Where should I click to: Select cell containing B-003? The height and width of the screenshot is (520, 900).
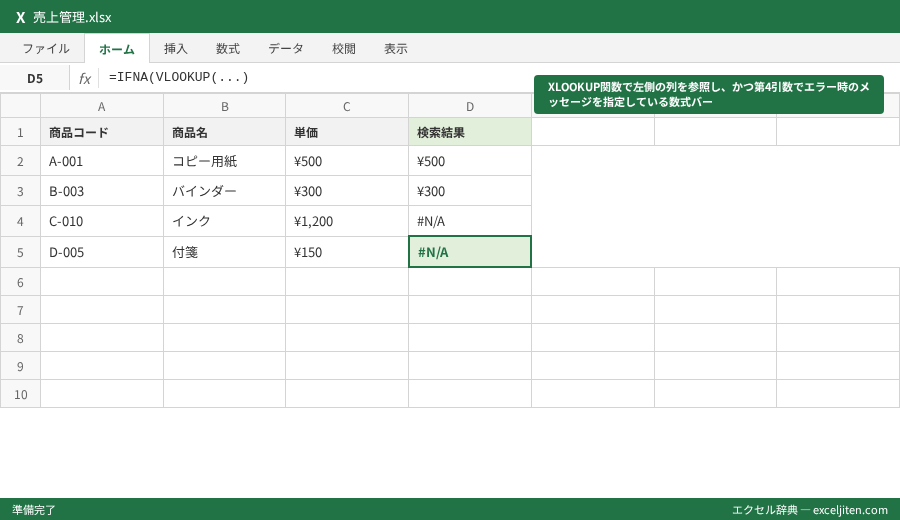(x=102, y=191)
